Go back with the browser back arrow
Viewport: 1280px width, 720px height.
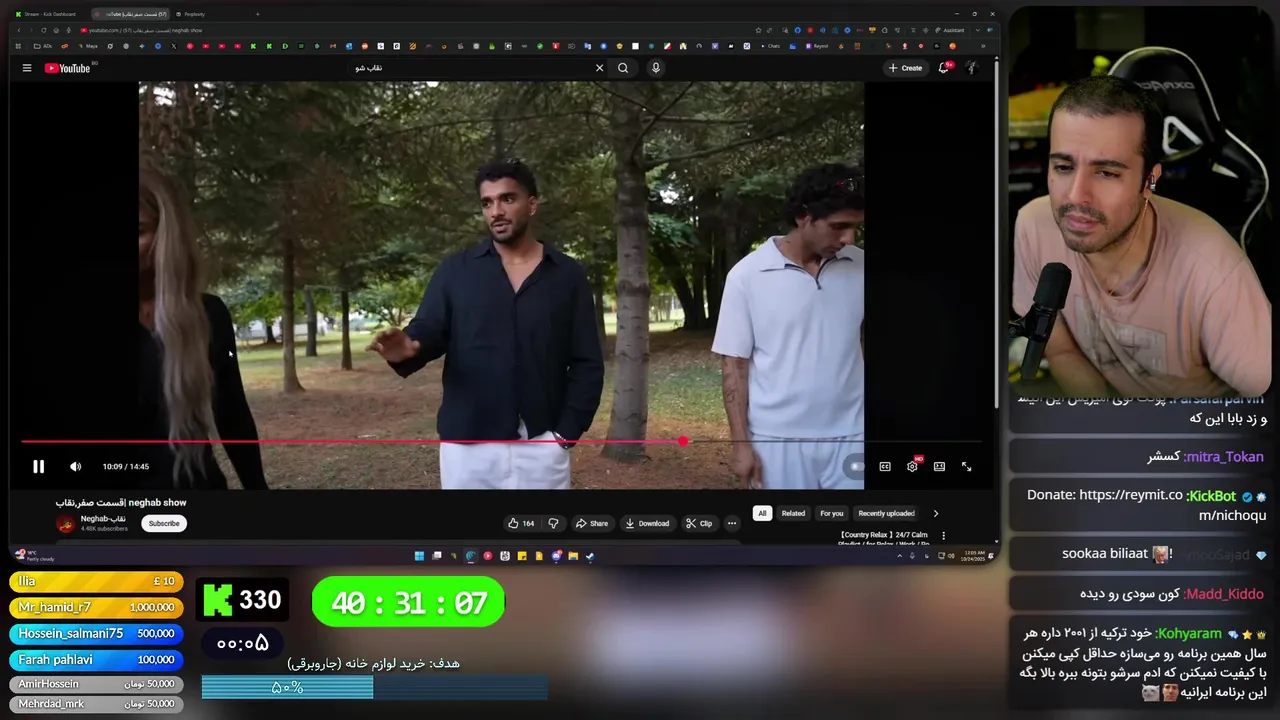[x=18, y=30]
